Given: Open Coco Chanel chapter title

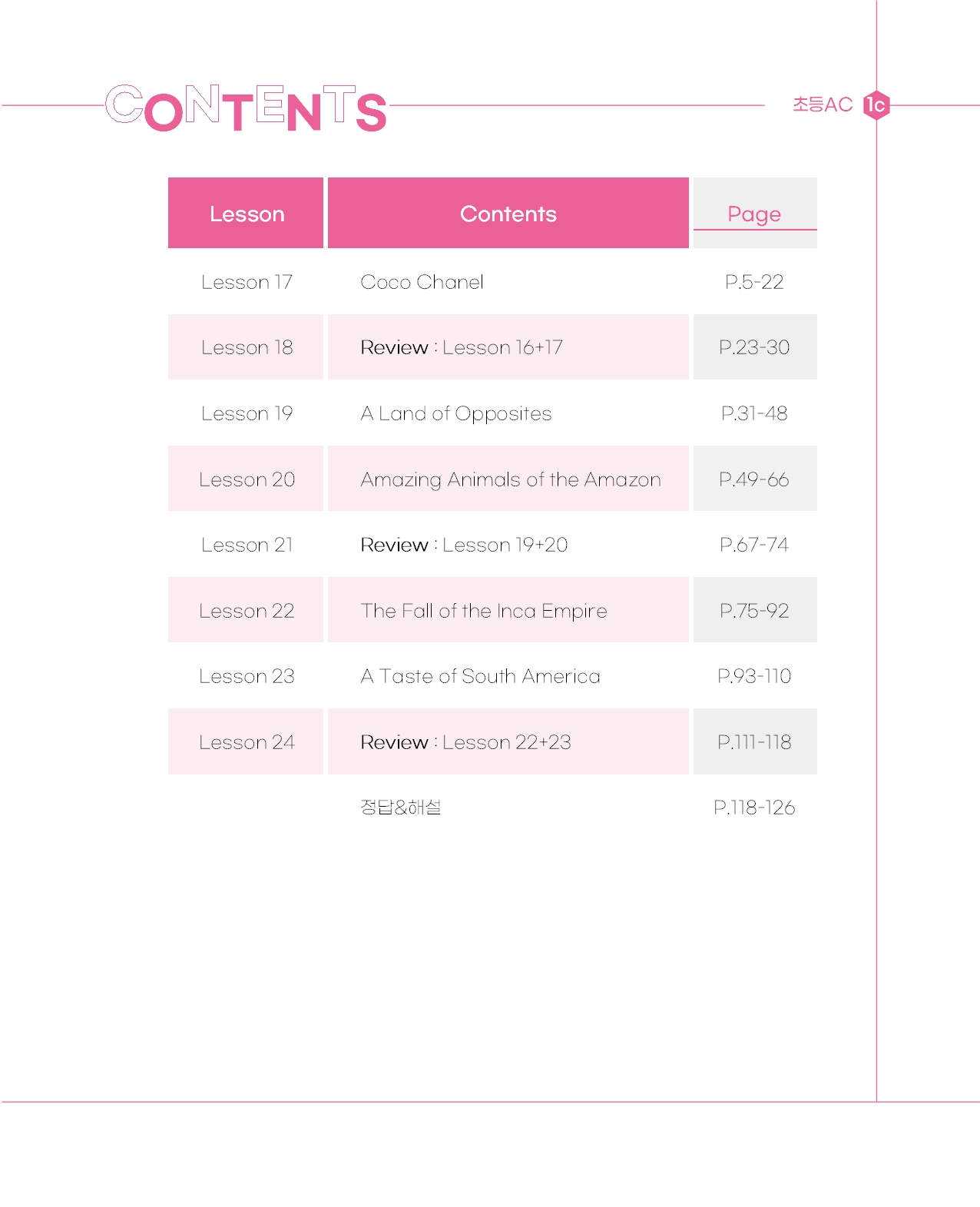Looking at the screenshot, I should [422, 282].
